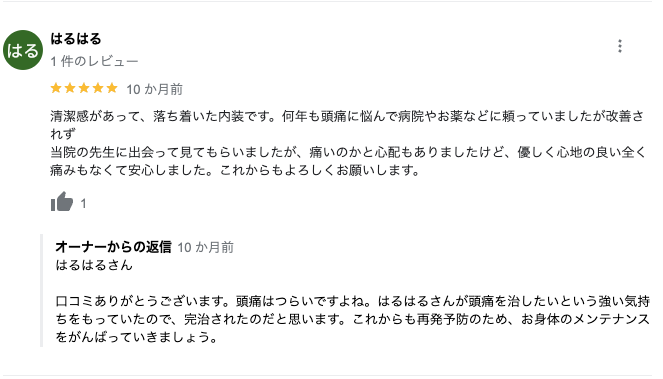Click the 10 か月前 date beside the stars
The width and height of the screenshot is (663, 379).
154,89
